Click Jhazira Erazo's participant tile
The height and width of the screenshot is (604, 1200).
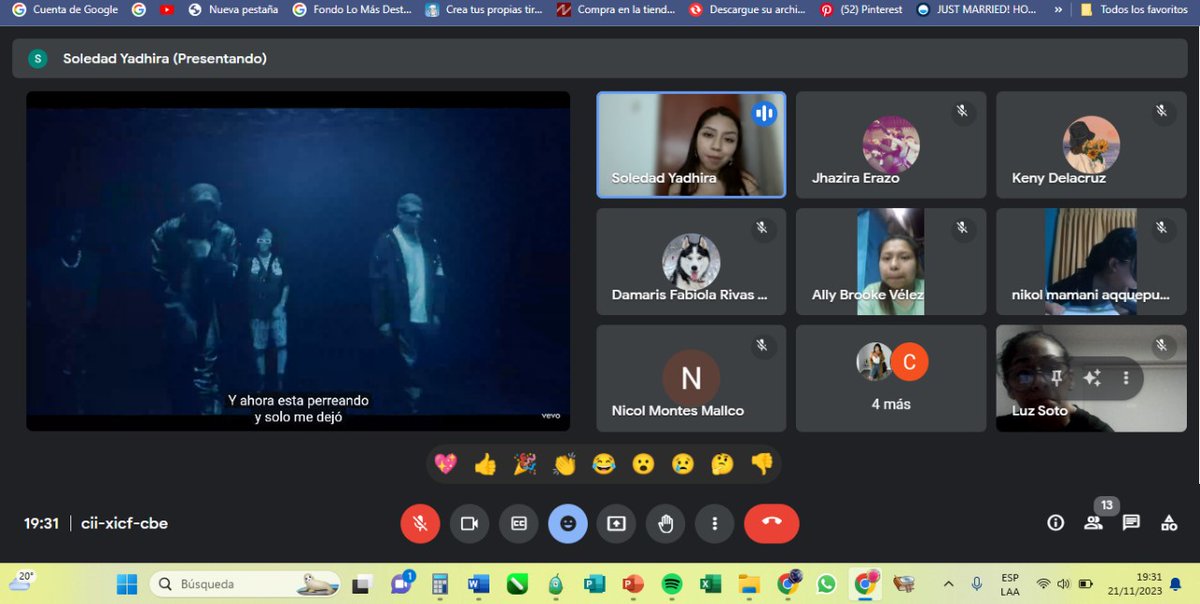(x=891, y=145)
